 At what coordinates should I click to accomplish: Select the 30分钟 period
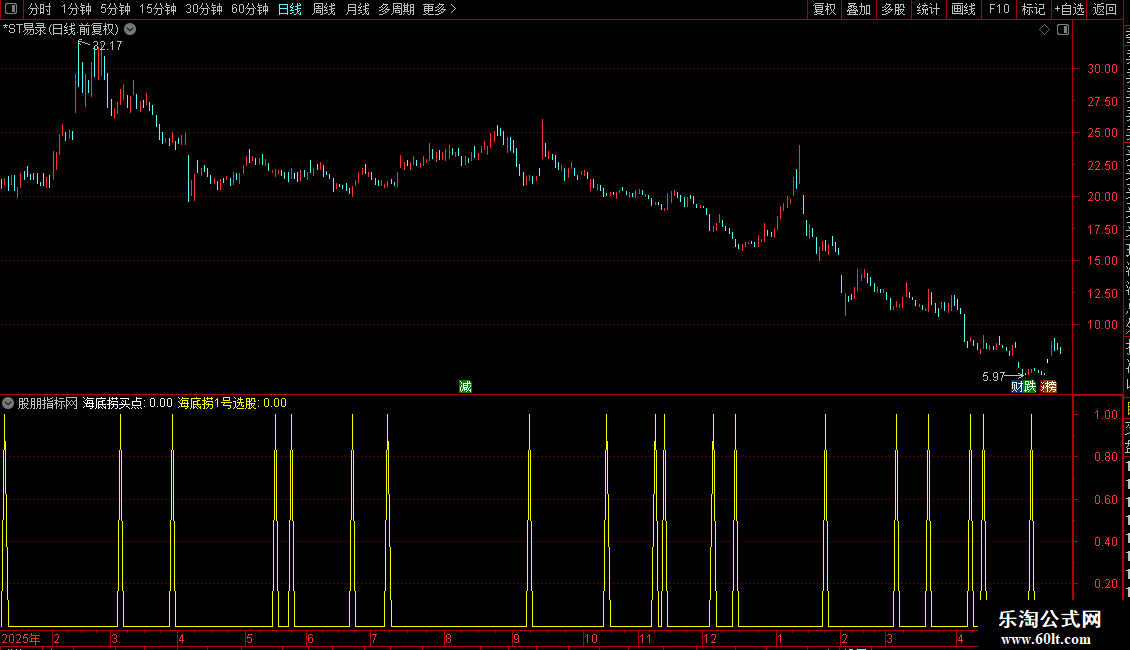[204, 9]
